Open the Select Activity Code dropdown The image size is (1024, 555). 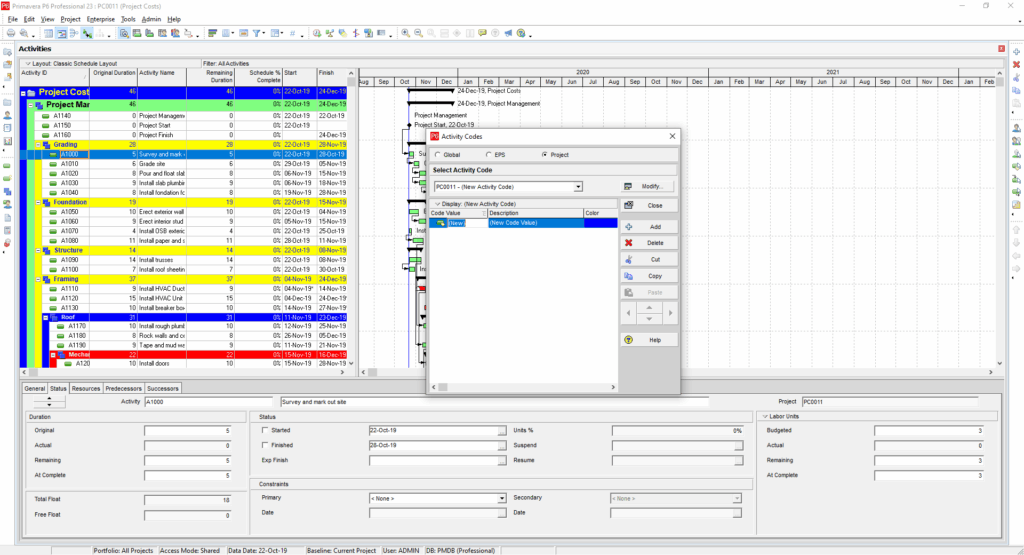578,187
